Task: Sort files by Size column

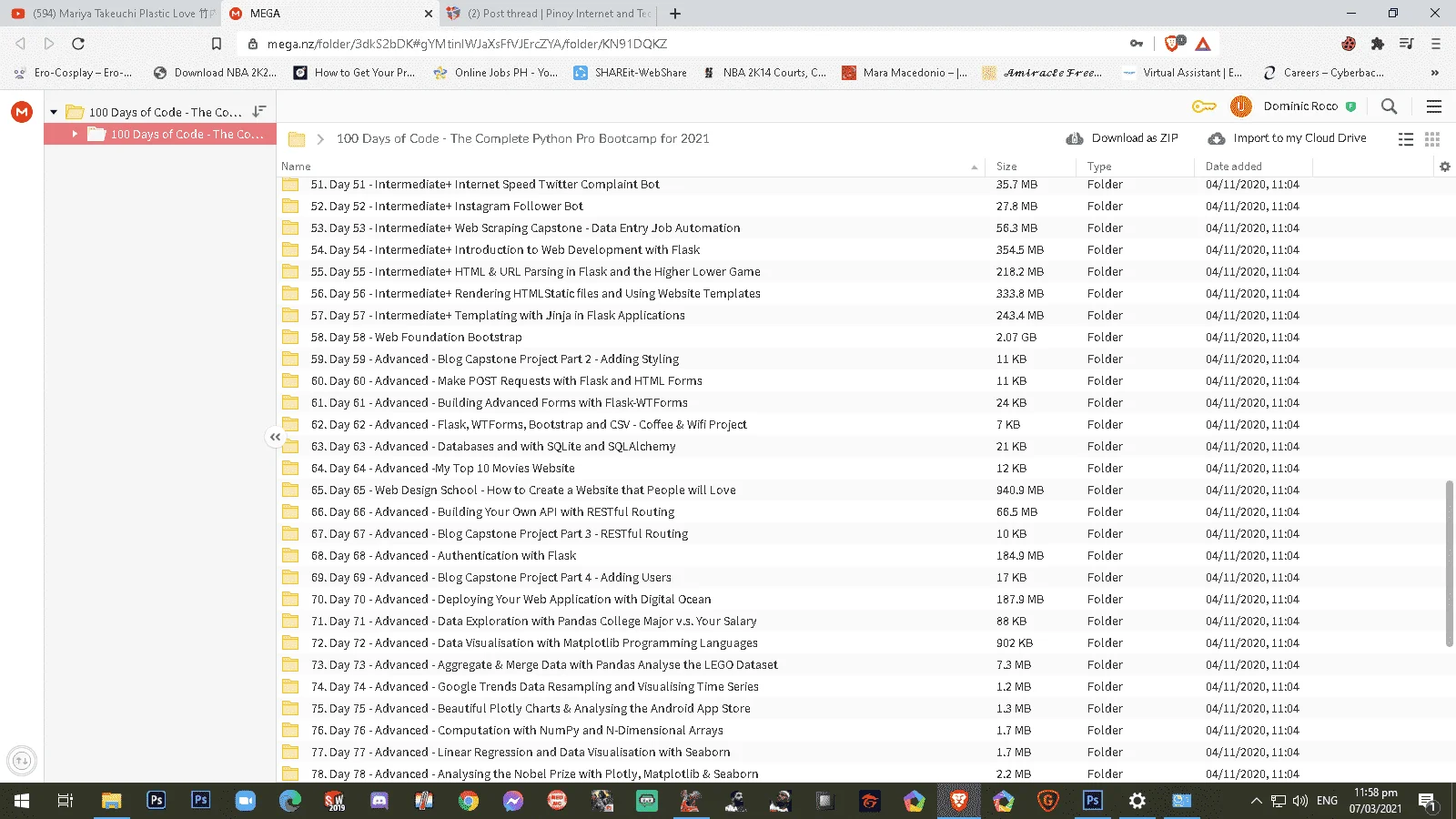Action: pyautogui.click(x=1006, y=167)
